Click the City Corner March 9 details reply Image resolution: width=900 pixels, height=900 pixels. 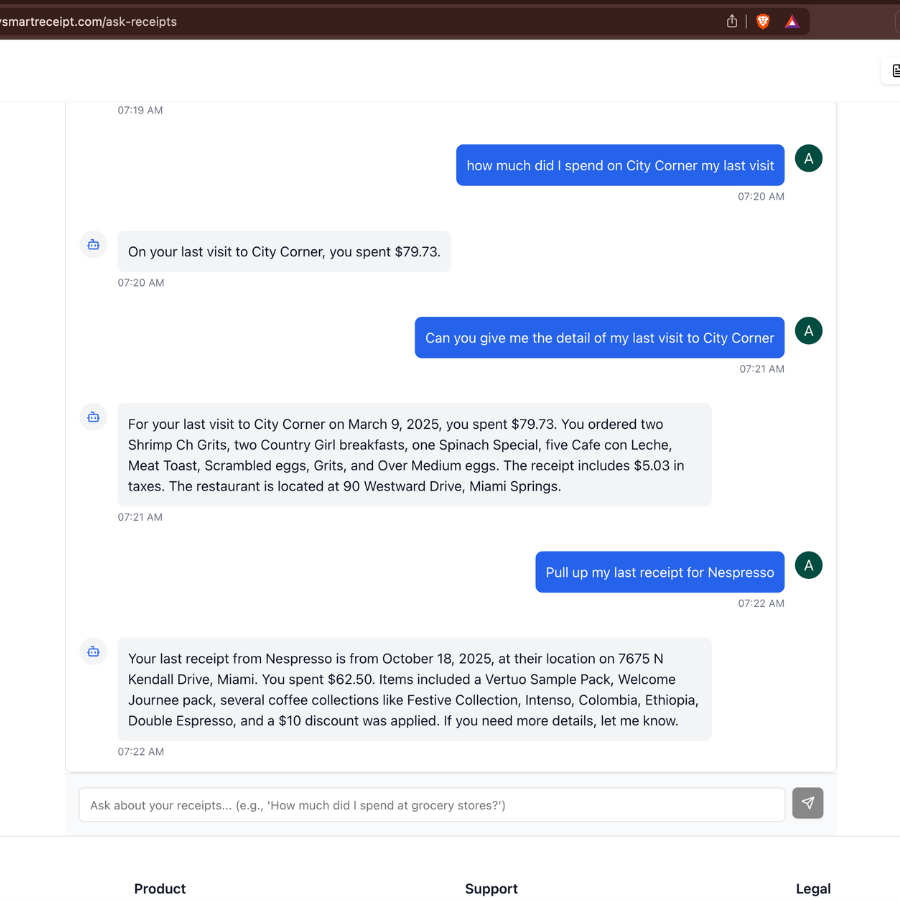click(x=414, y=455)
